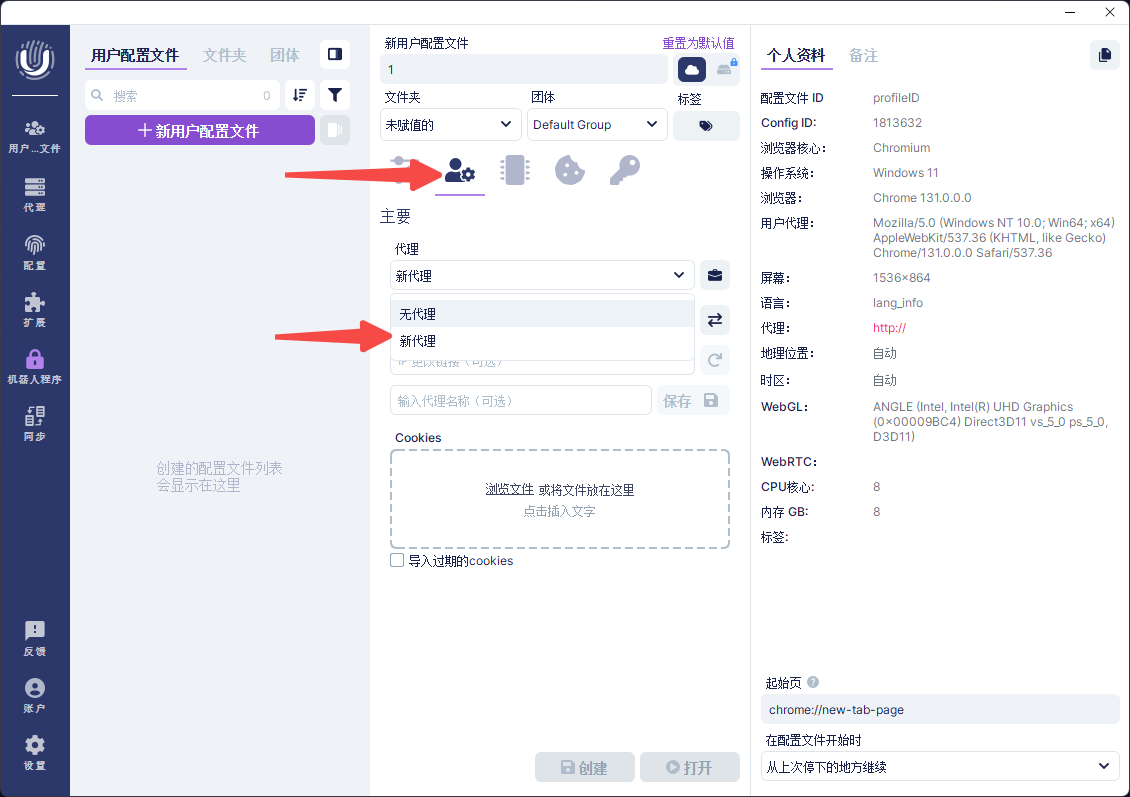
Task: Switch to the 备注 tab
Action: point(863,56)
